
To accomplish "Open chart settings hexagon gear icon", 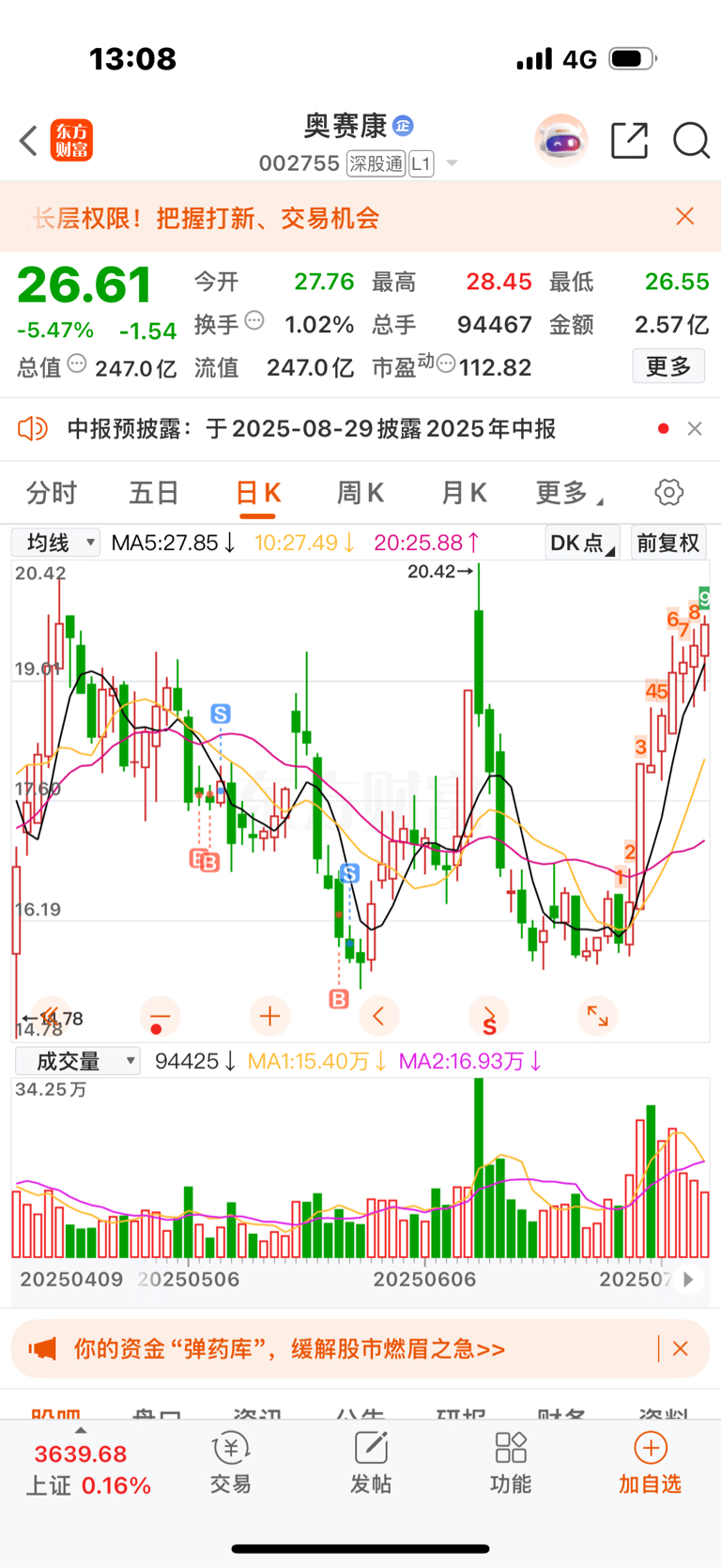I will (x=668, y=492).
